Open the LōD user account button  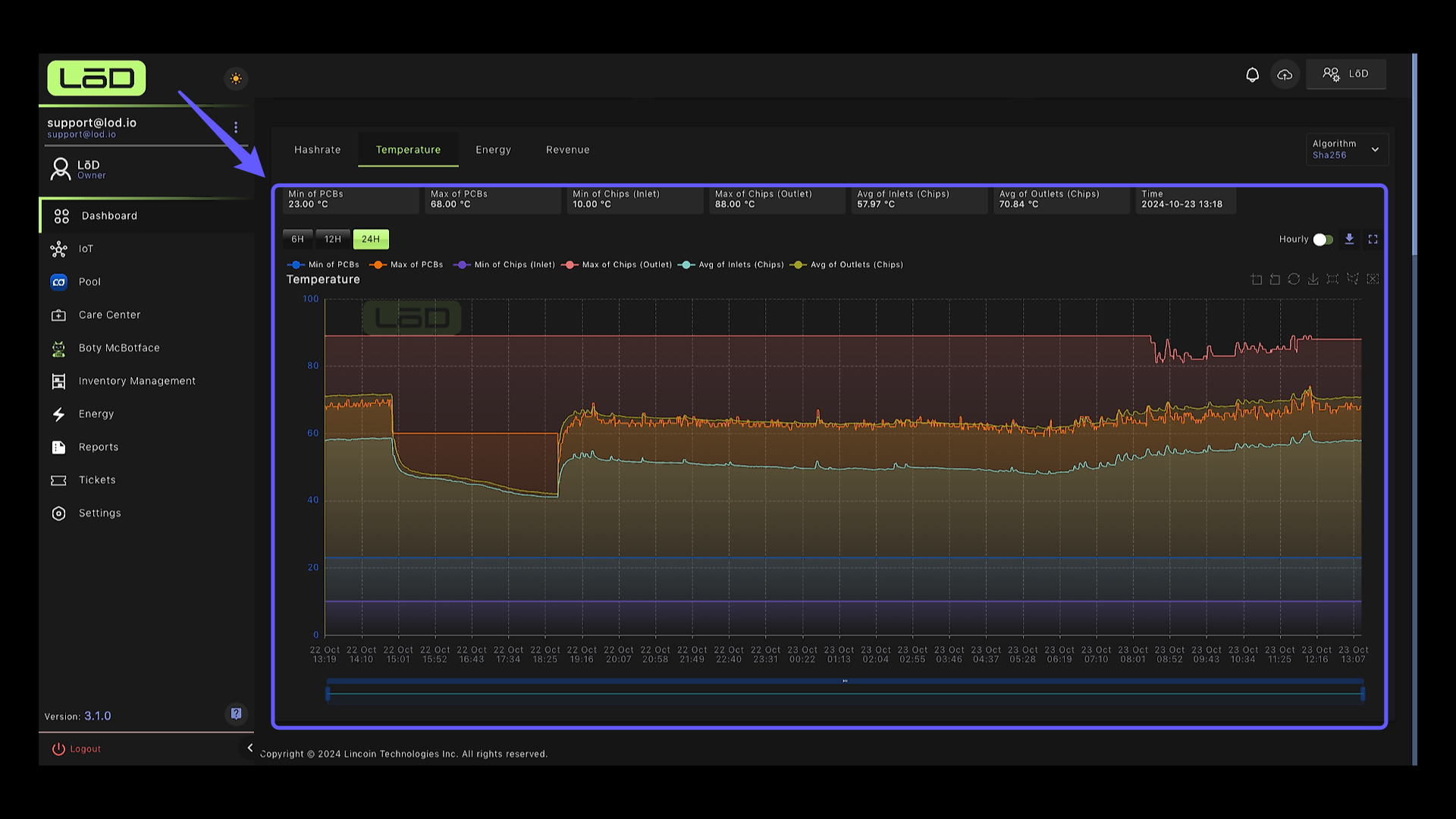click(1346, 74)
